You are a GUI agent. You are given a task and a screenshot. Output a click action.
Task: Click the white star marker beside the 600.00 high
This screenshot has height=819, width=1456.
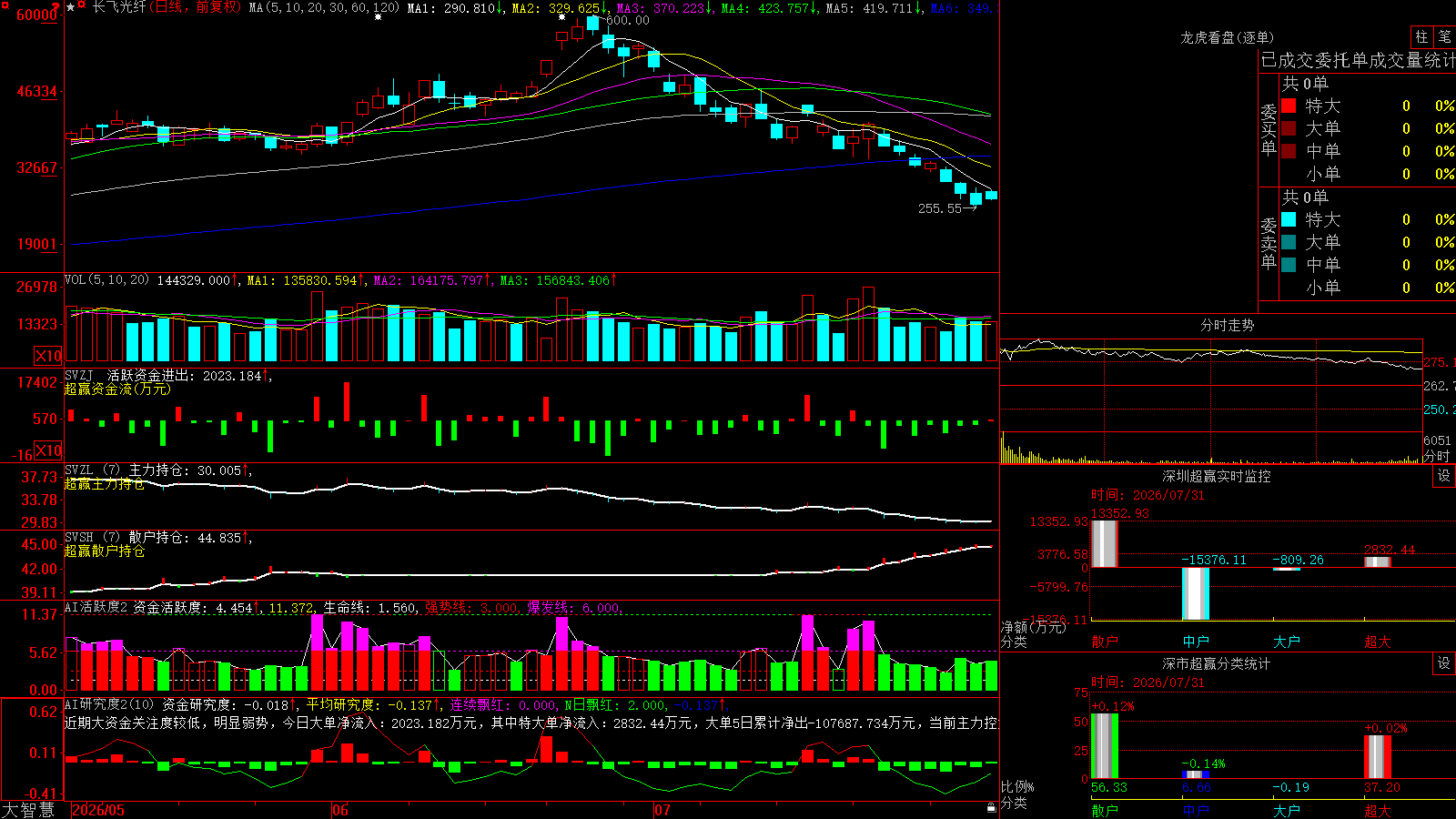[562, 17]
